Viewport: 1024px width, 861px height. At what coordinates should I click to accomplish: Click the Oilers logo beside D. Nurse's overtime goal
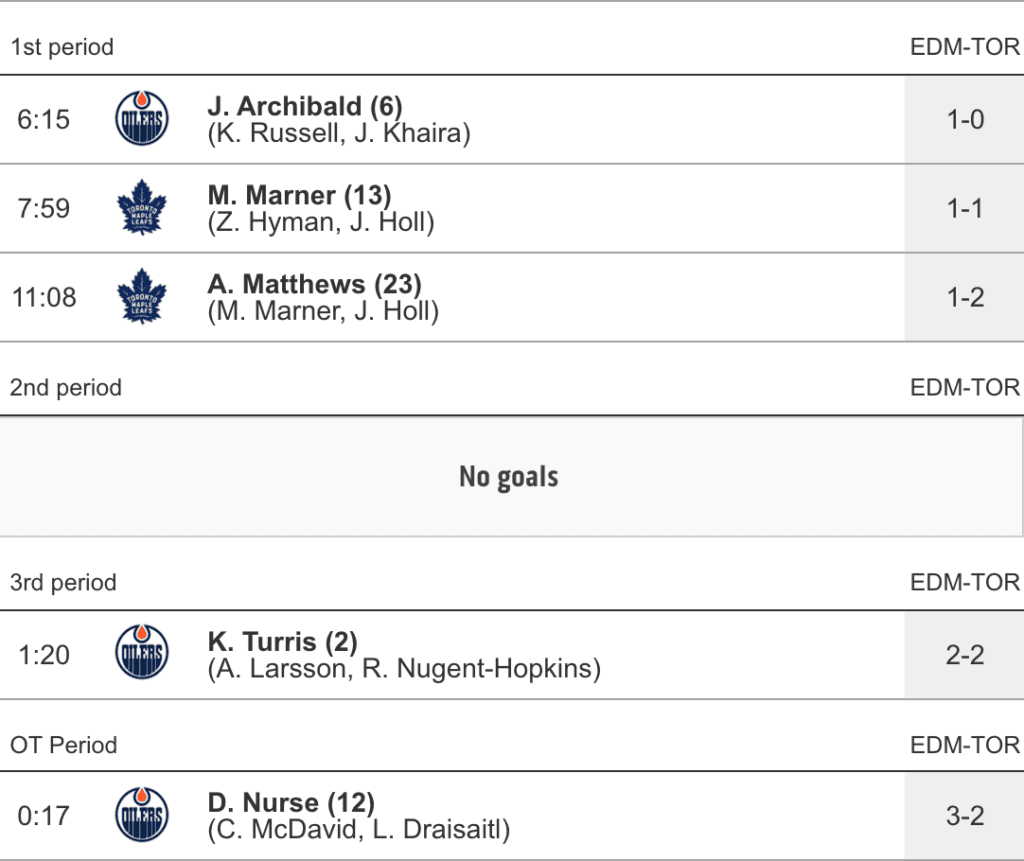142,815
